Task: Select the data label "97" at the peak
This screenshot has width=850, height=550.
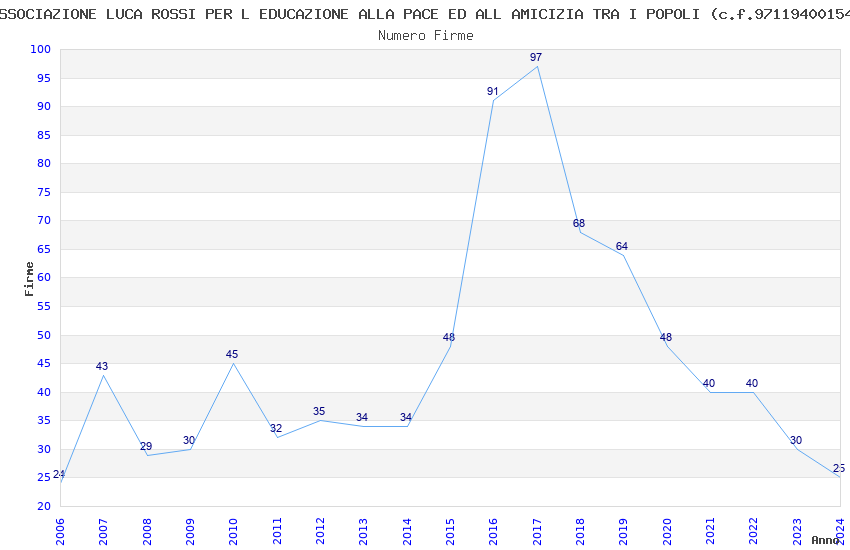Action: (536, 57)
